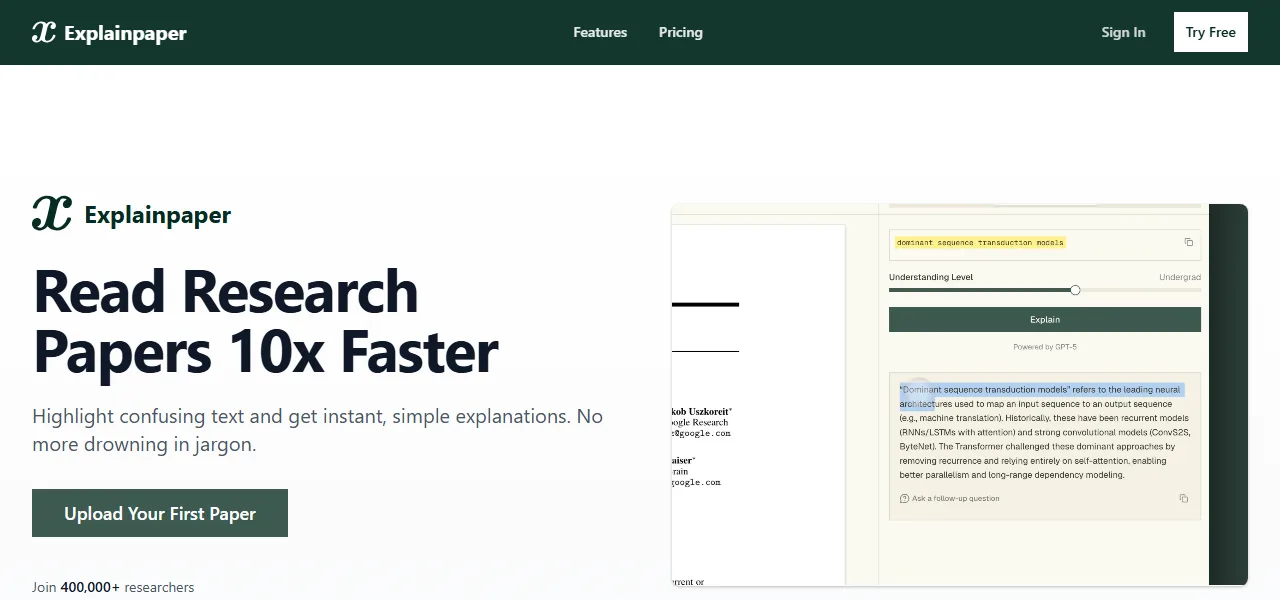1280x600 pixels.
Task: Click the Explainpaper logo icon in the header
Action: click(44, 32)
